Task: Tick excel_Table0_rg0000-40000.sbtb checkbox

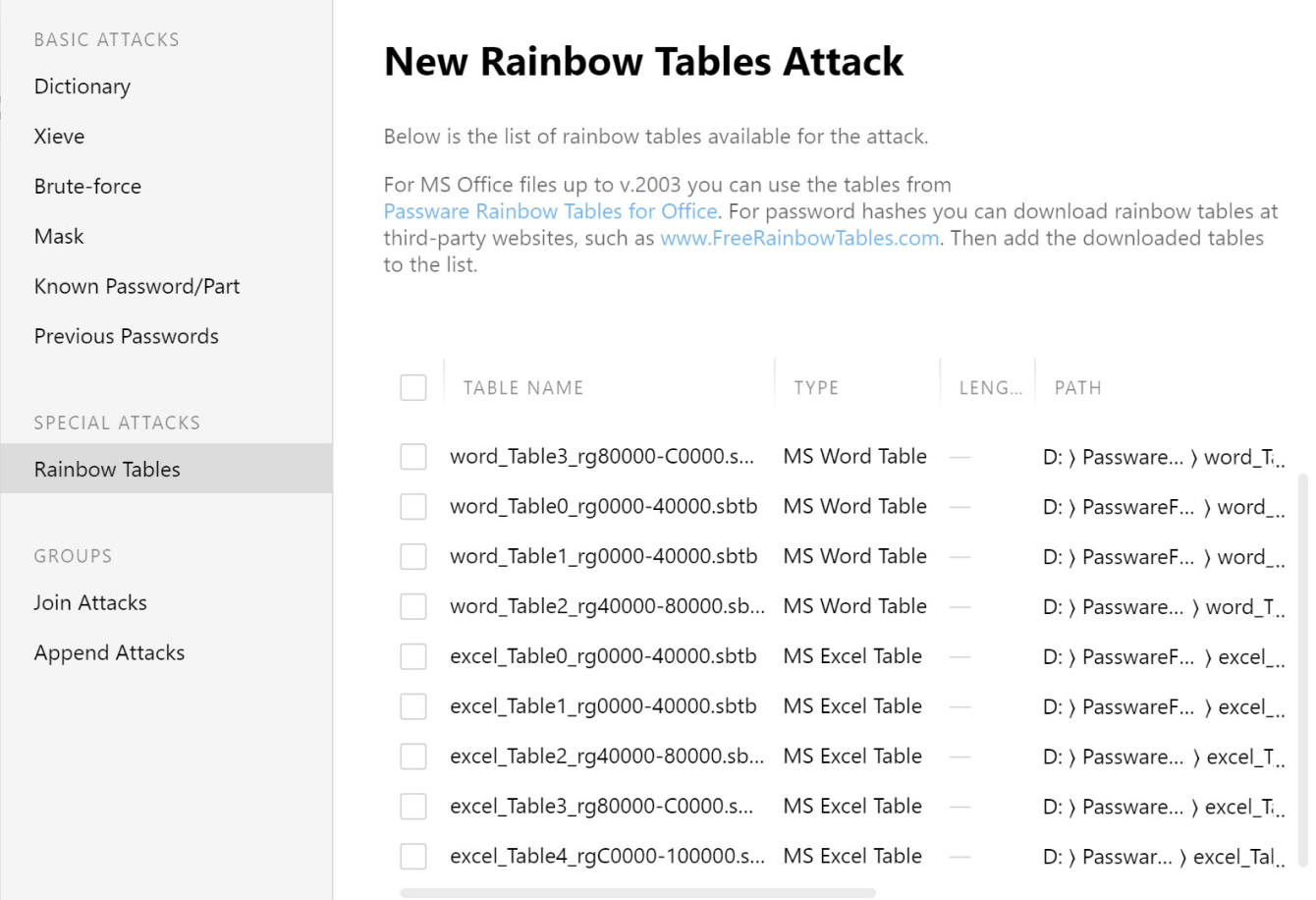Action: point(413,656)
